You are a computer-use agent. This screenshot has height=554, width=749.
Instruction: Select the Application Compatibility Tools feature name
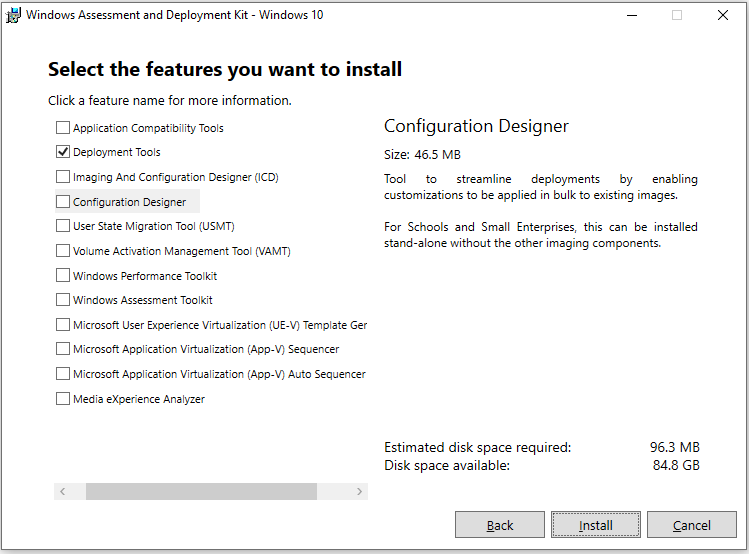148,128
